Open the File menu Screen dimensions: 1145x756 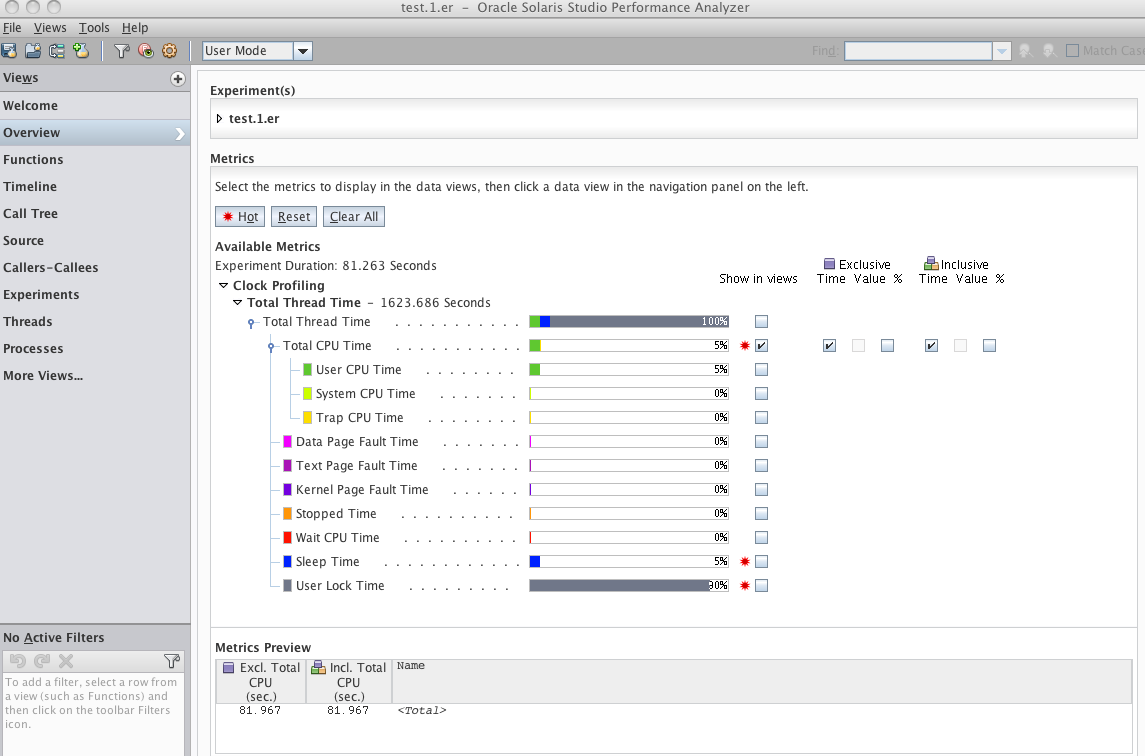(x=12, y=28)
